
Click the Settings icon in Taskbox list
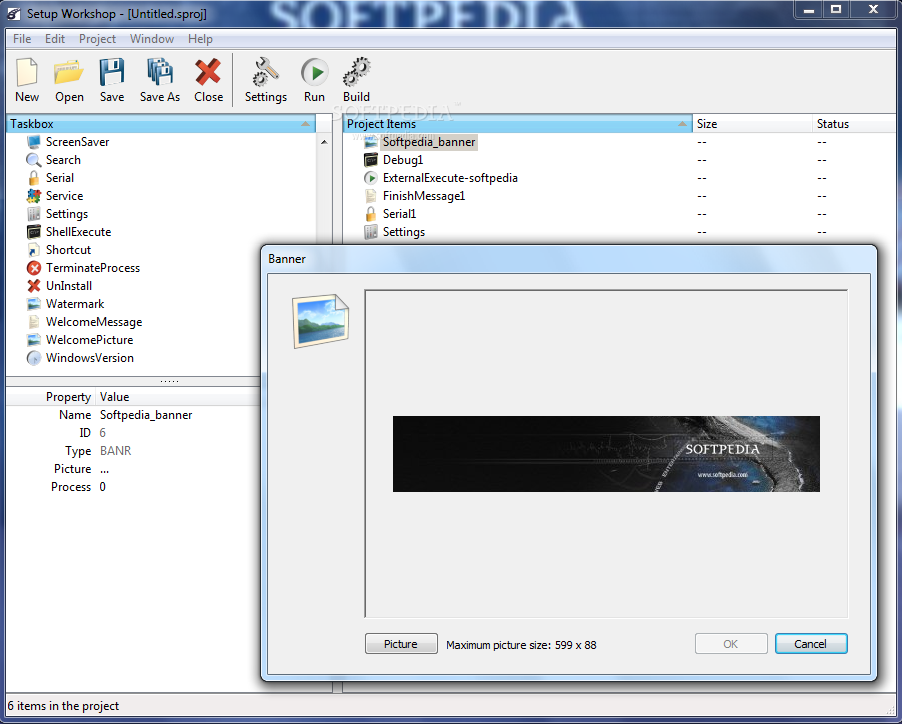coord(34,214)
